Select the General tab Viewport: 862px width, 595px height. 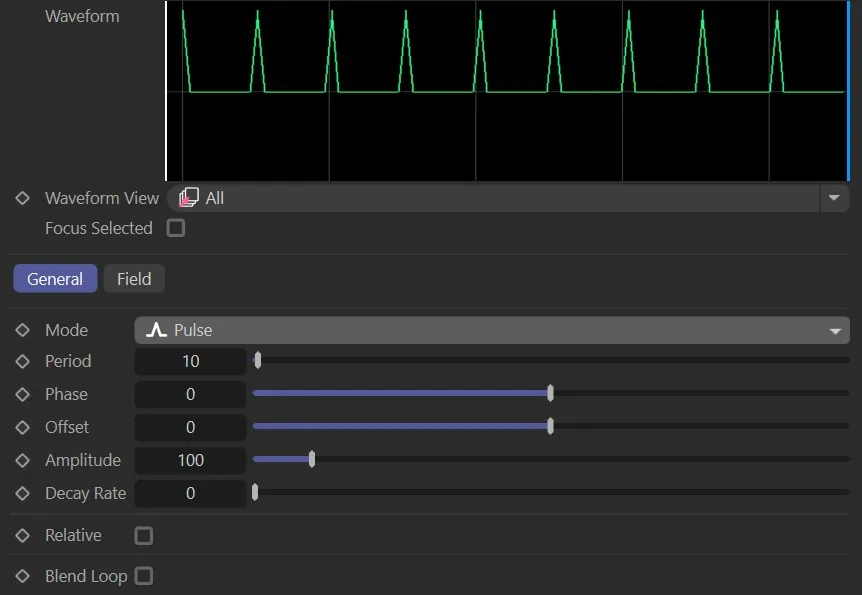pyautogui.click(x=54, y=278)
